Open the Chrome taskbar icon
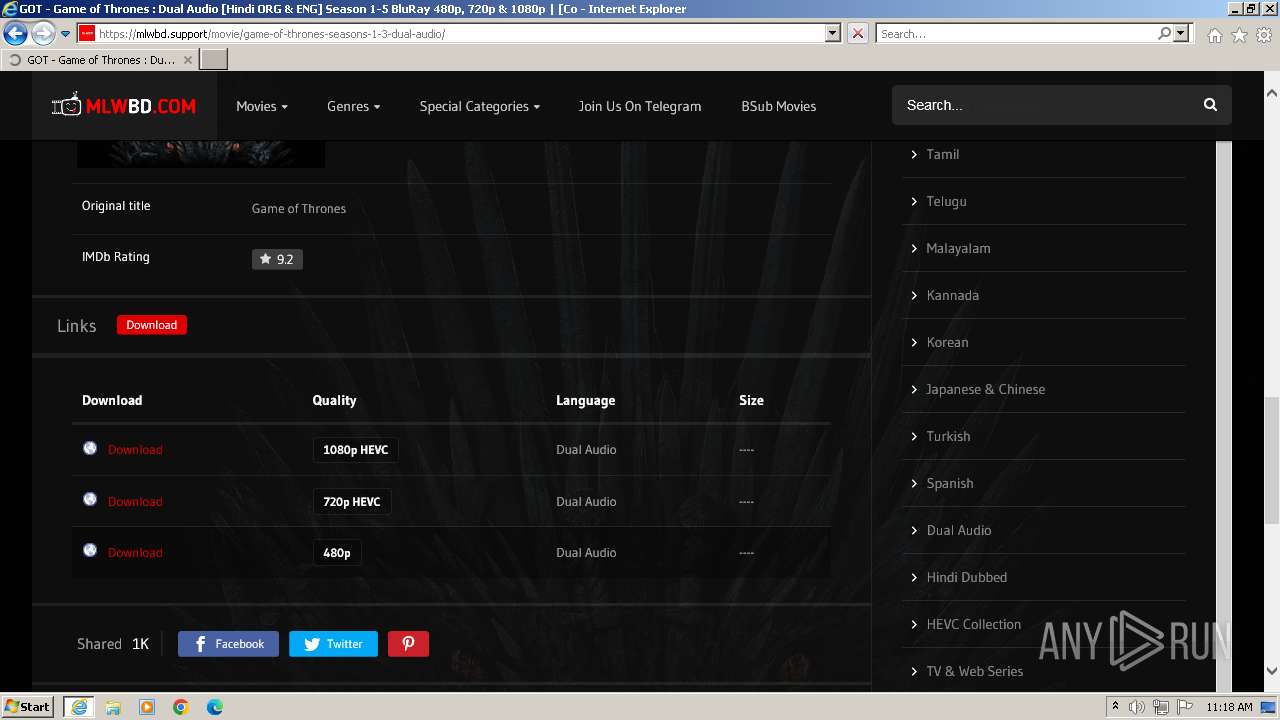The height and width of the screenshot is (720, 1280). click(181, 707)
